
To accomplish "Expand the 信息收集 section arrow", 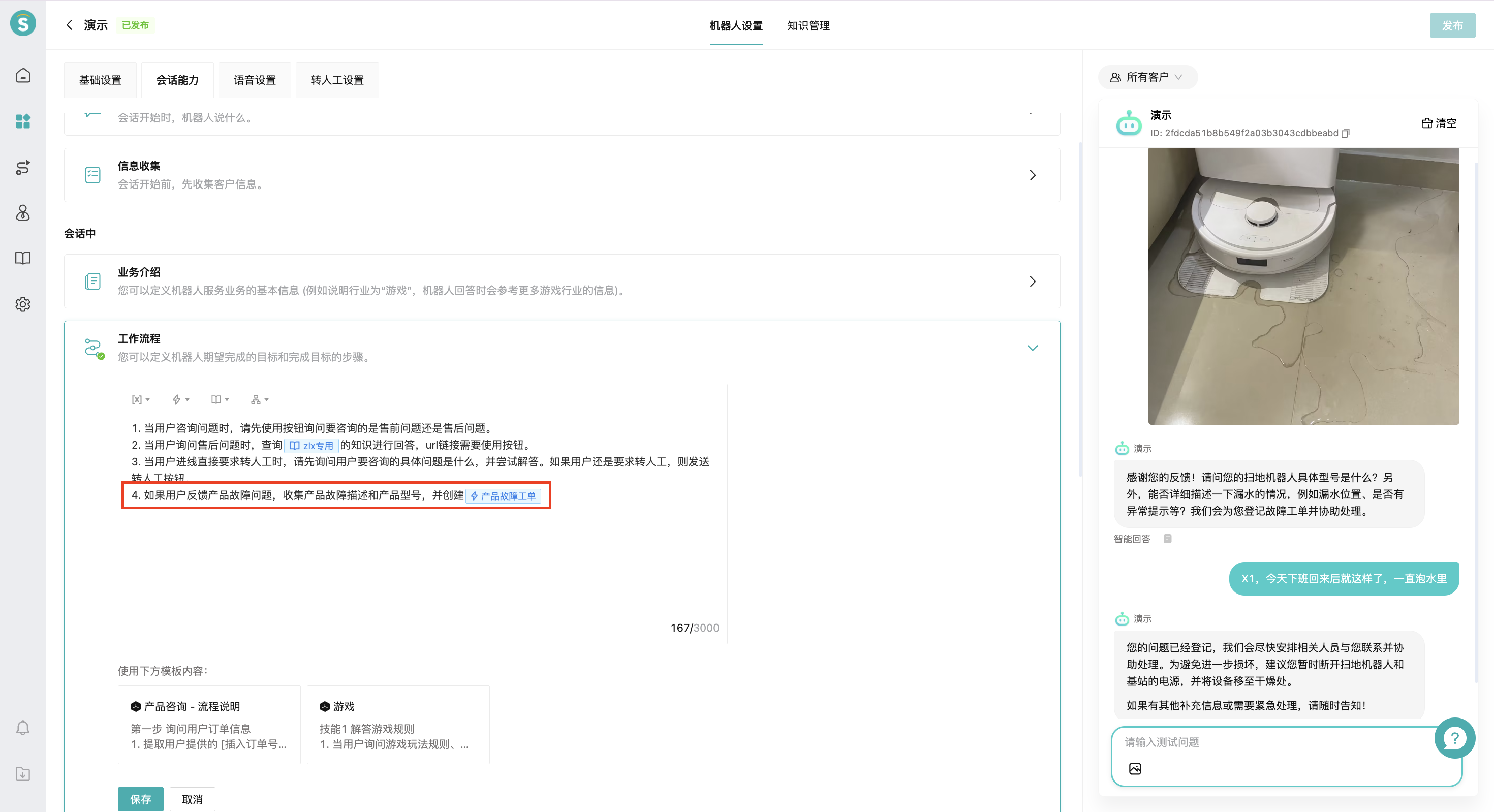I will [x=1033, y=175].
